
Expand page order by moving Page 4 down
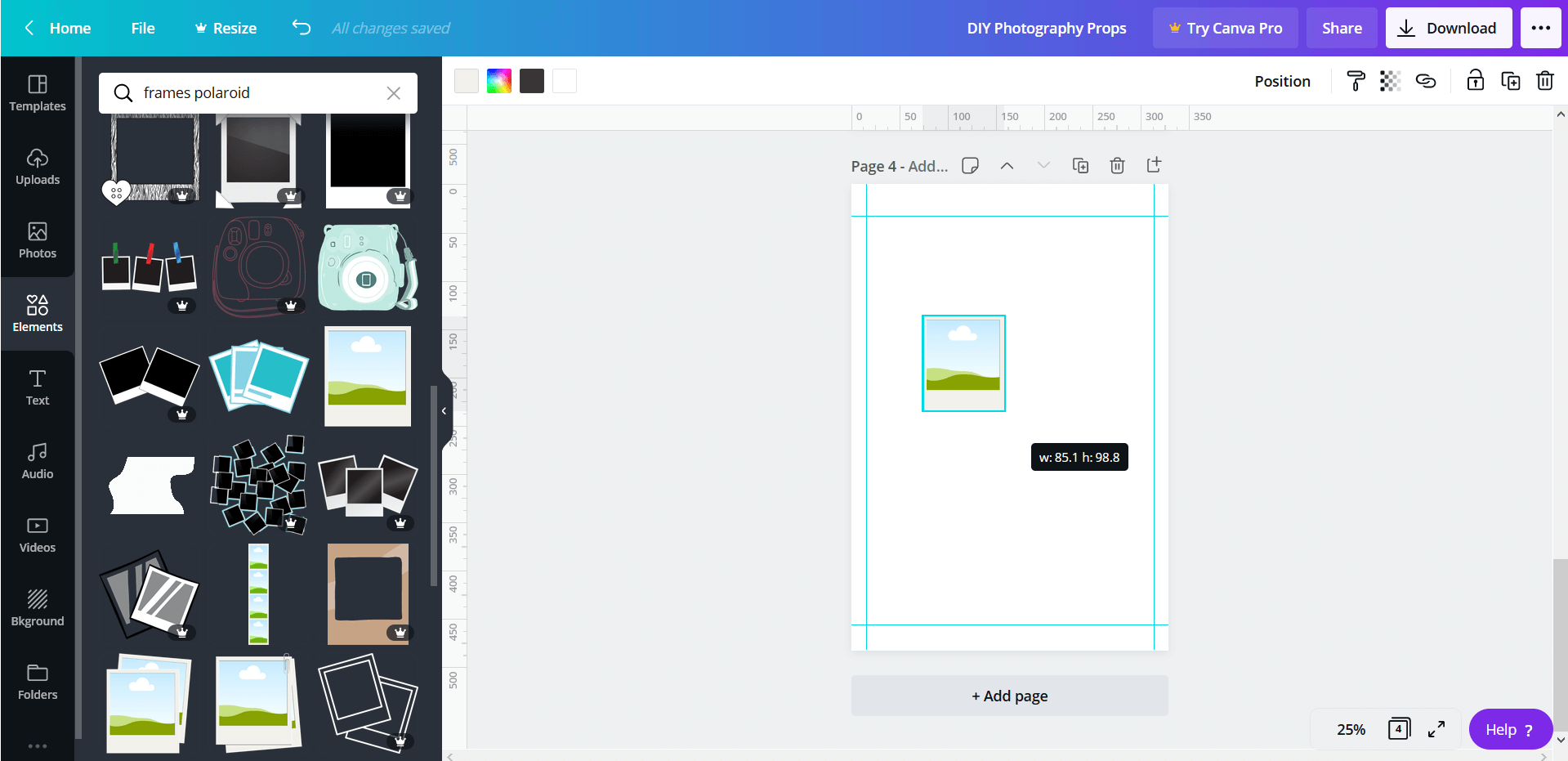(x=1043, y=165)
